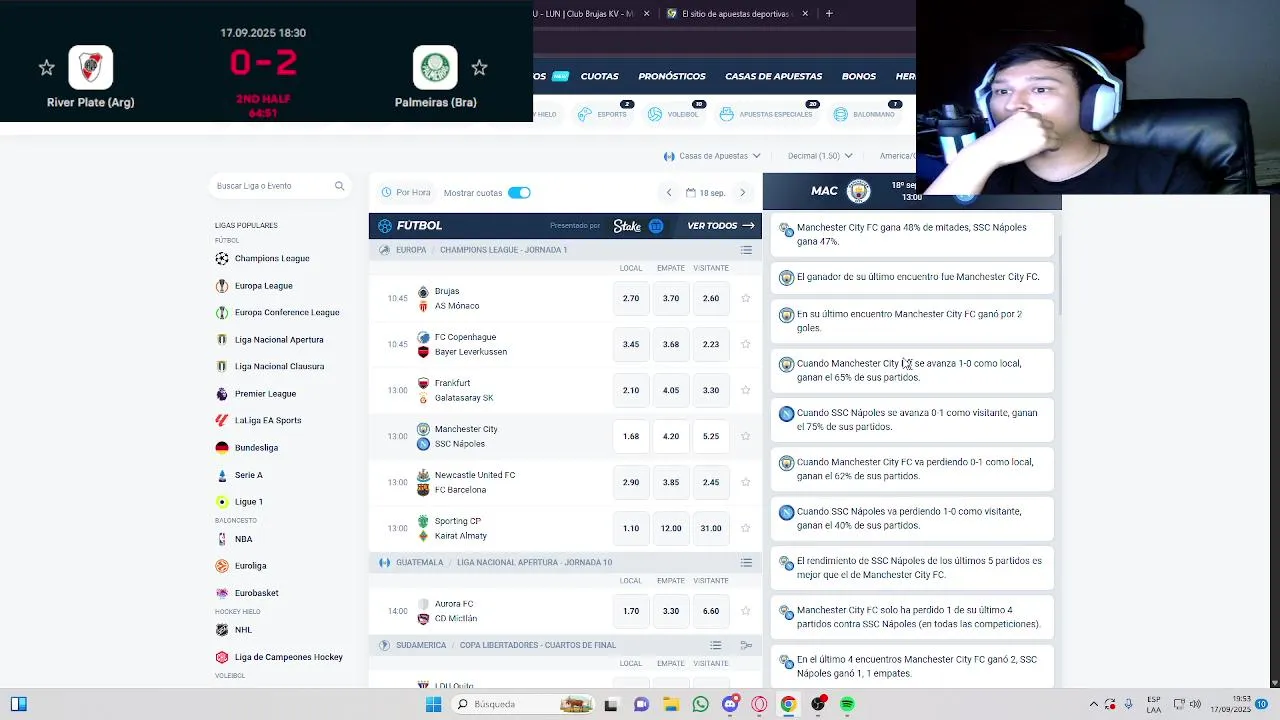Open the Pronósticos menu
The width and height of the screenshot is (1280, 720).
[672, 76]
